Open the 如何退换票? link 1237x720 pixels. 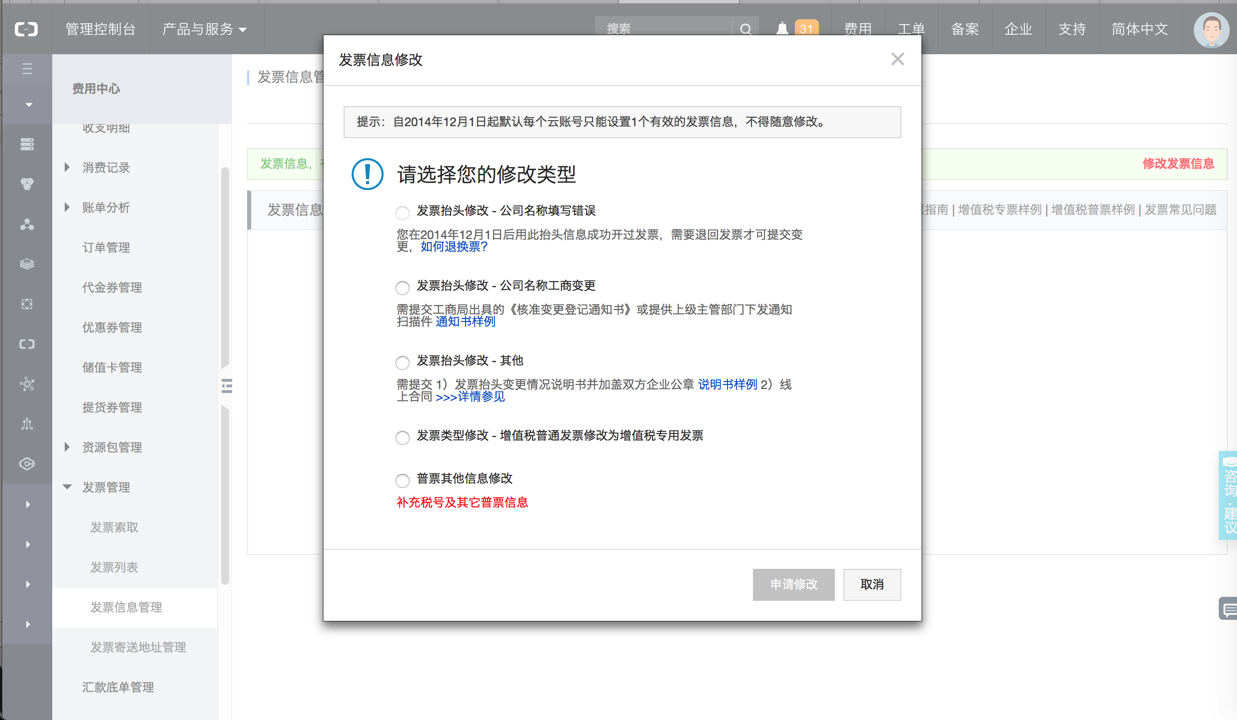coord(454,246)
